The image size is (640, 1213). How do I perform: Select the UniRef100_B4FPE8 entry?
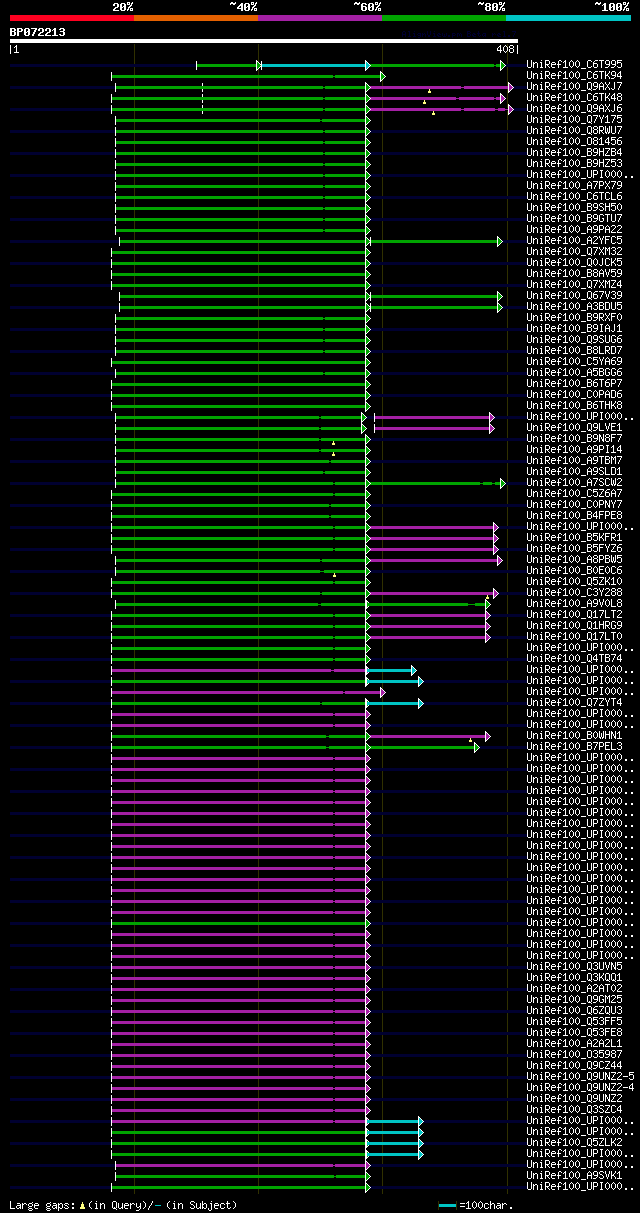574,515
